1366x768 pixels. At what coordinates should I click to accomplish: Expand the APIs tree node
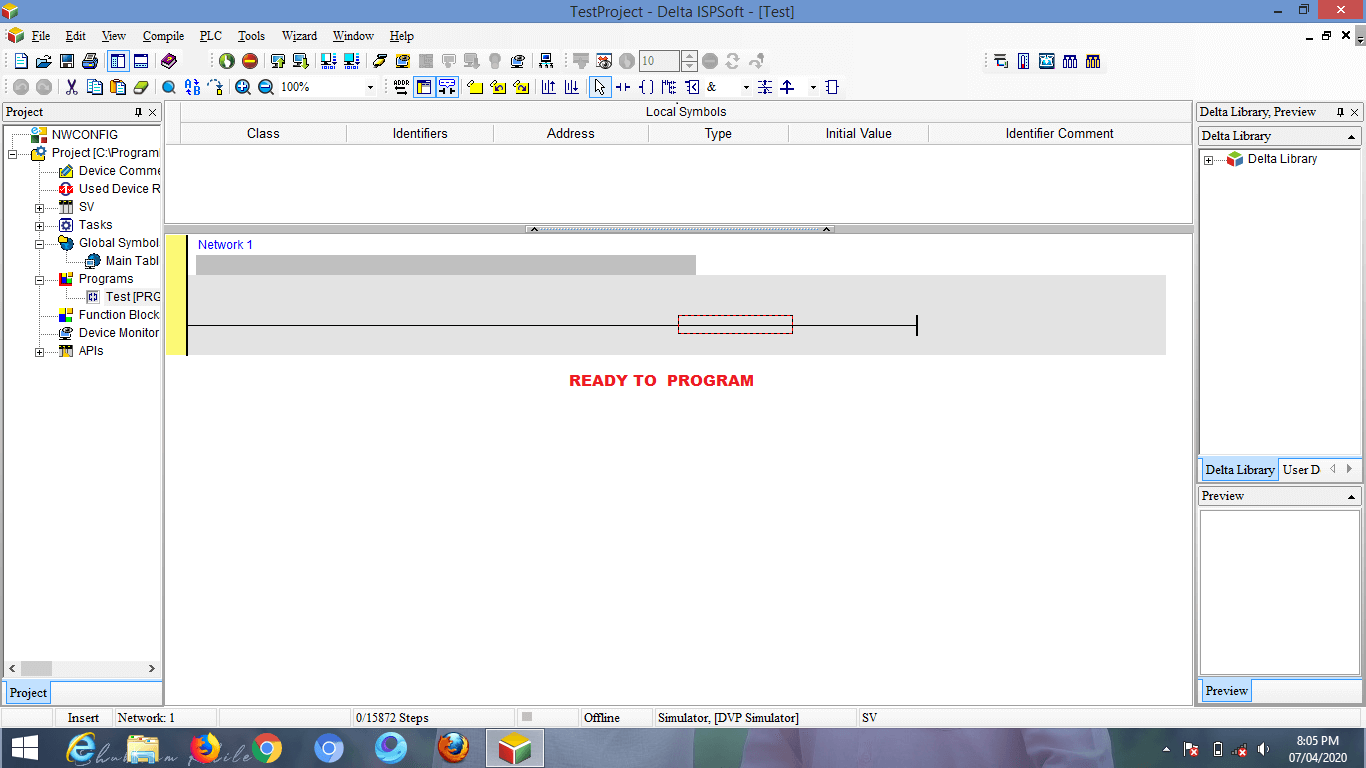pyautogui.click(x=40, y=352)
